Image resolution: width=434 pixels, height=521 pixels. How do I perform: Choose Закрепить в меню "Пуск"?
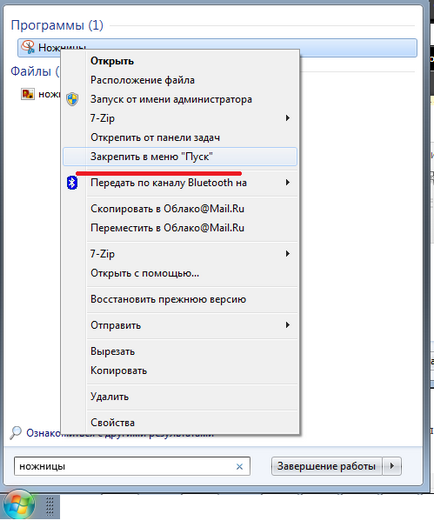pos(180,156)
